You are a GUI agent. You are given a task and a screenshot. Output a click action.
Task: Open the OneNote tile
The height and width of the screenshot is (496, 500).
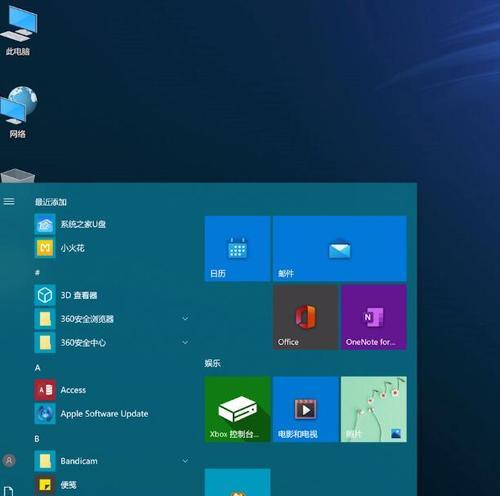pyautogui.click(x=374, y=317)
